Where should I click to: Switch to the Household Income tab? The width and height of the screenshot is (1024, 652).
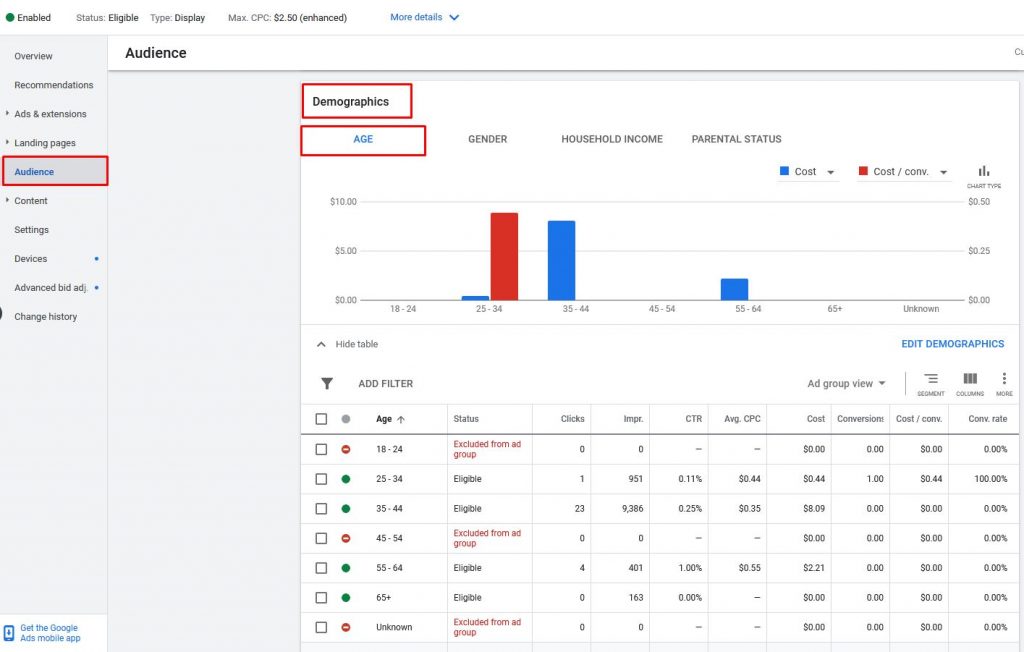pos(611,139)
